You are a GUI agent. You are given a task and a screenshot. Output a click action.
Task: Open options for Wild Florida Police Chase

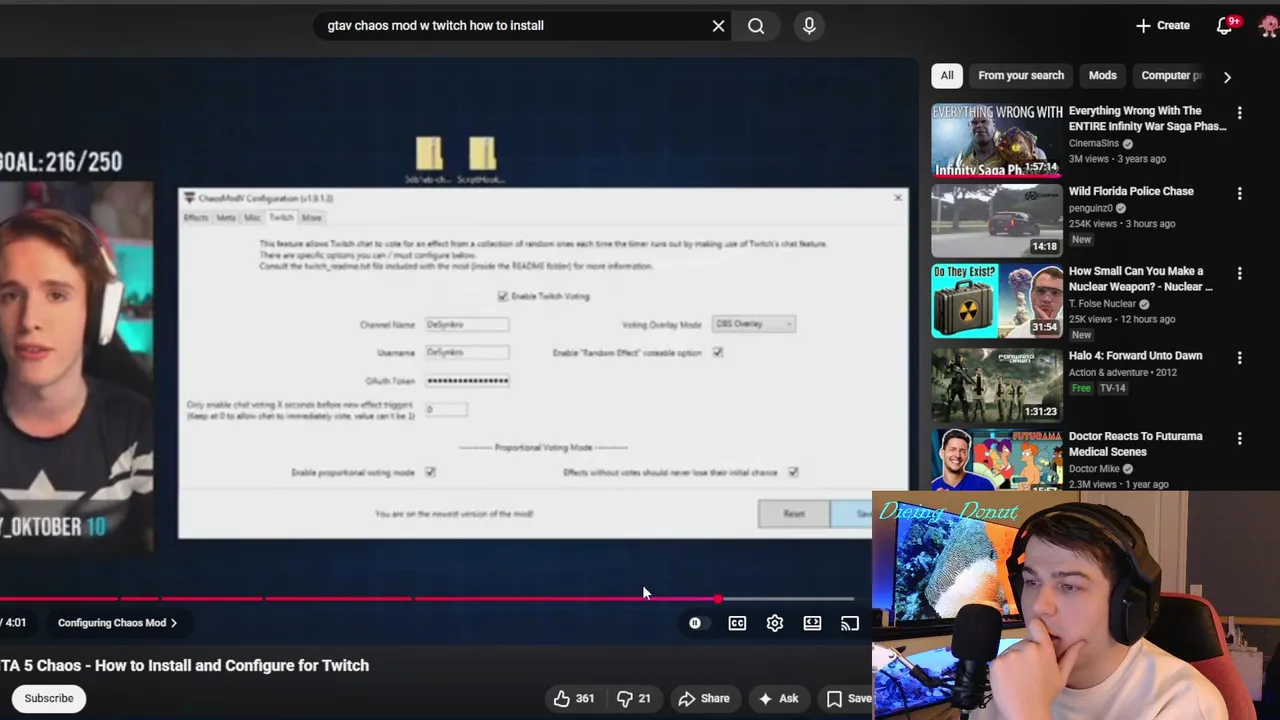(x=1239, y=193)
